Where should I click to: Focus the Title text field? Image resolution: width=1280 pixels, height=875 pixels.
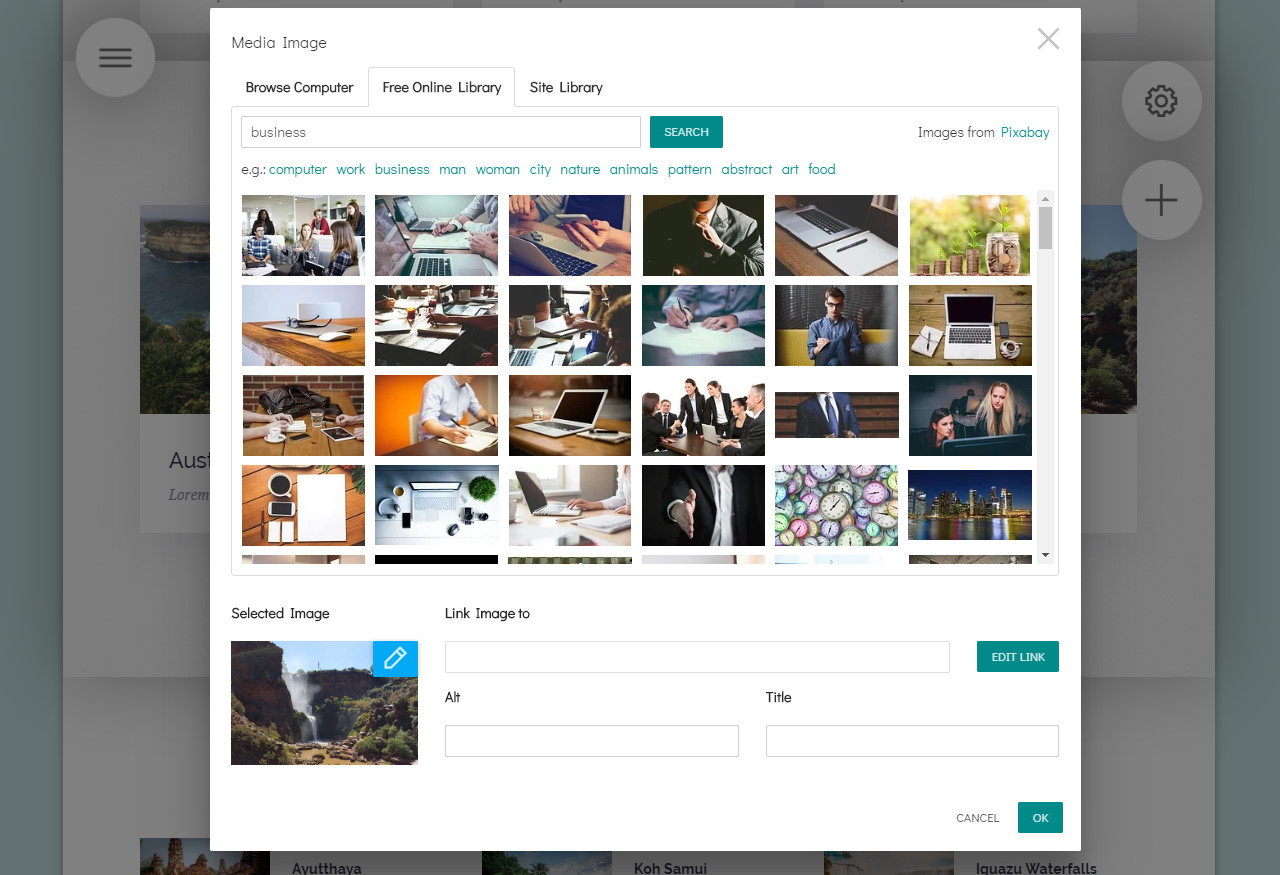[912, 741]
